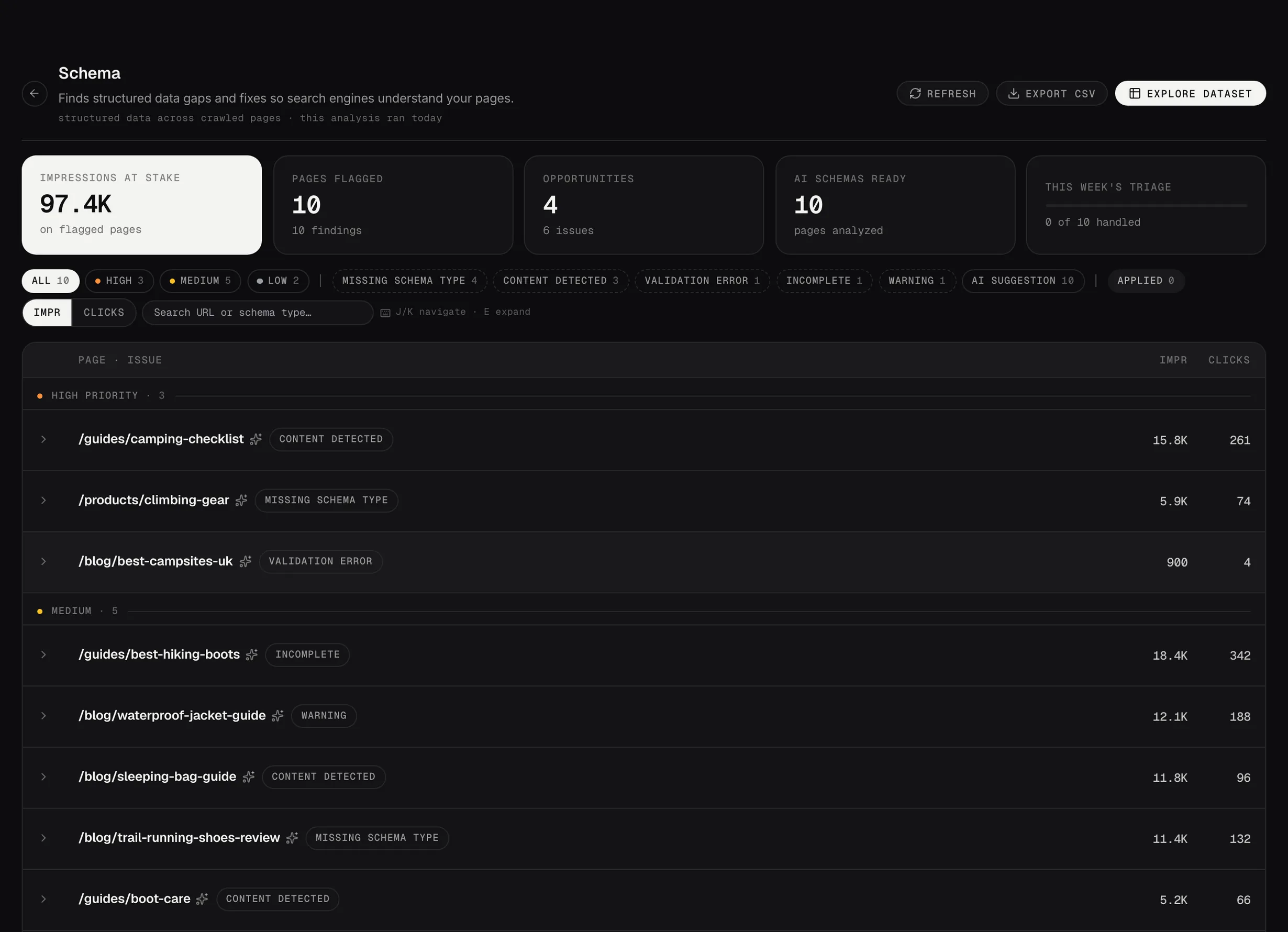This screenshot has height=932, width=1288.
Task: Enable the AI SUGGESTION 10 filter
Action: click(1023, 281)
